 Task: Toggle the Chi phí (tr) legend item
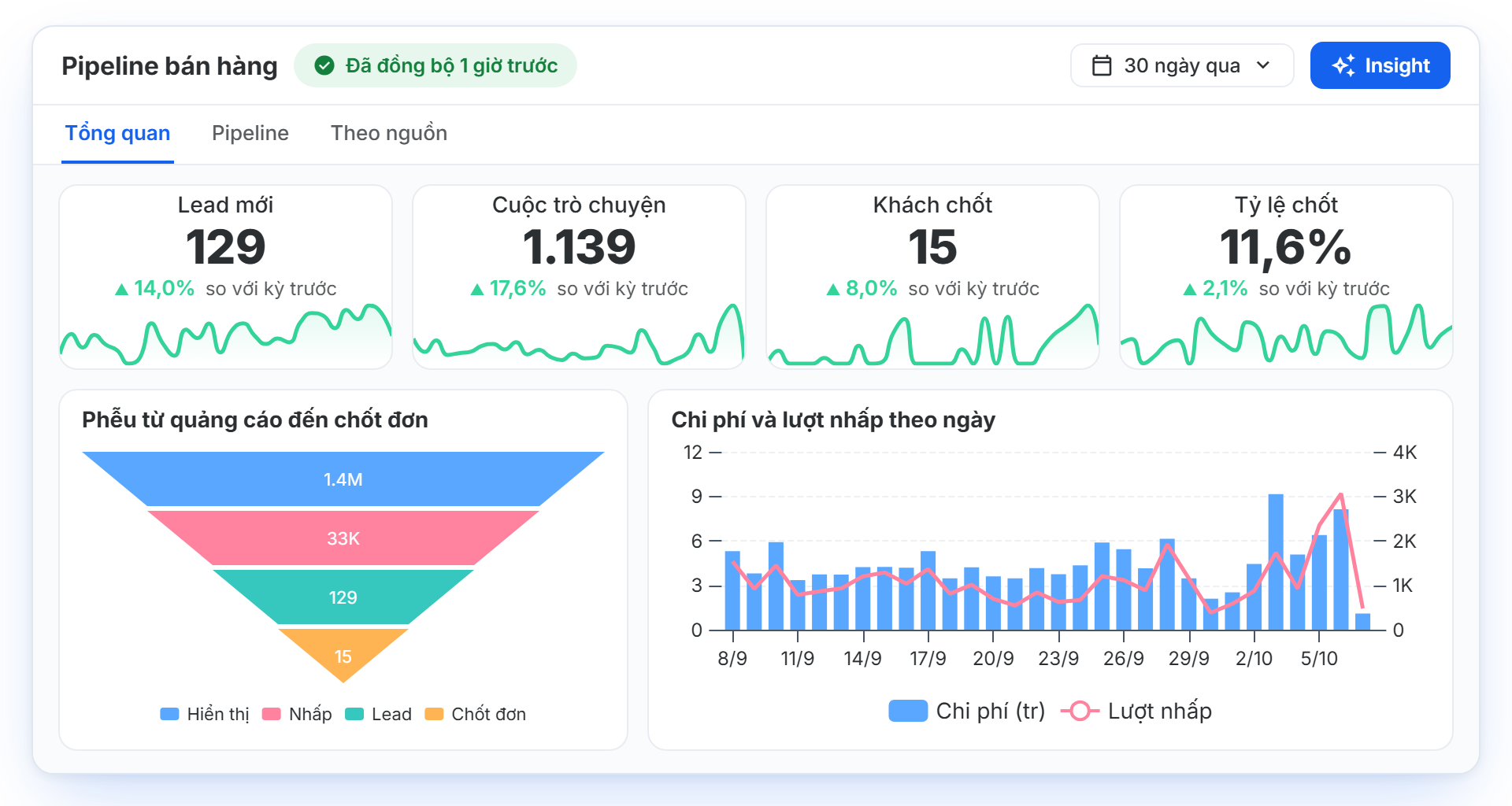coord(966,711)
